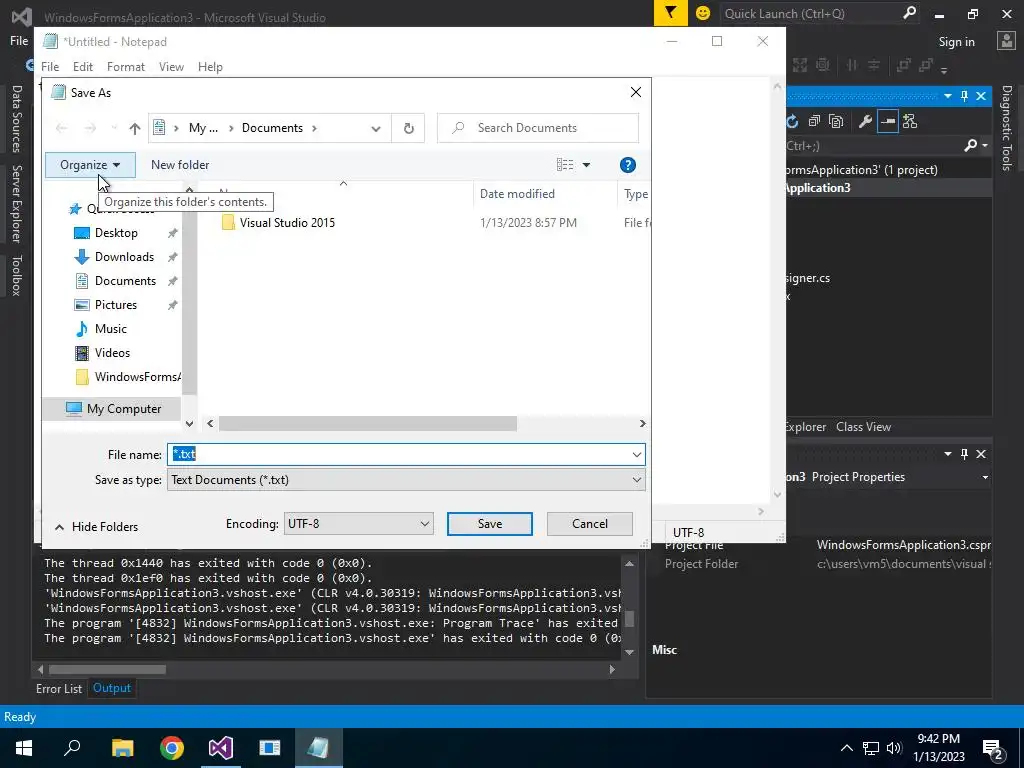Image resolution: width=1024 pixels, height=768 pixels.
Task: Click the Visual Studio account picture icon
Action: point(1006,41)
